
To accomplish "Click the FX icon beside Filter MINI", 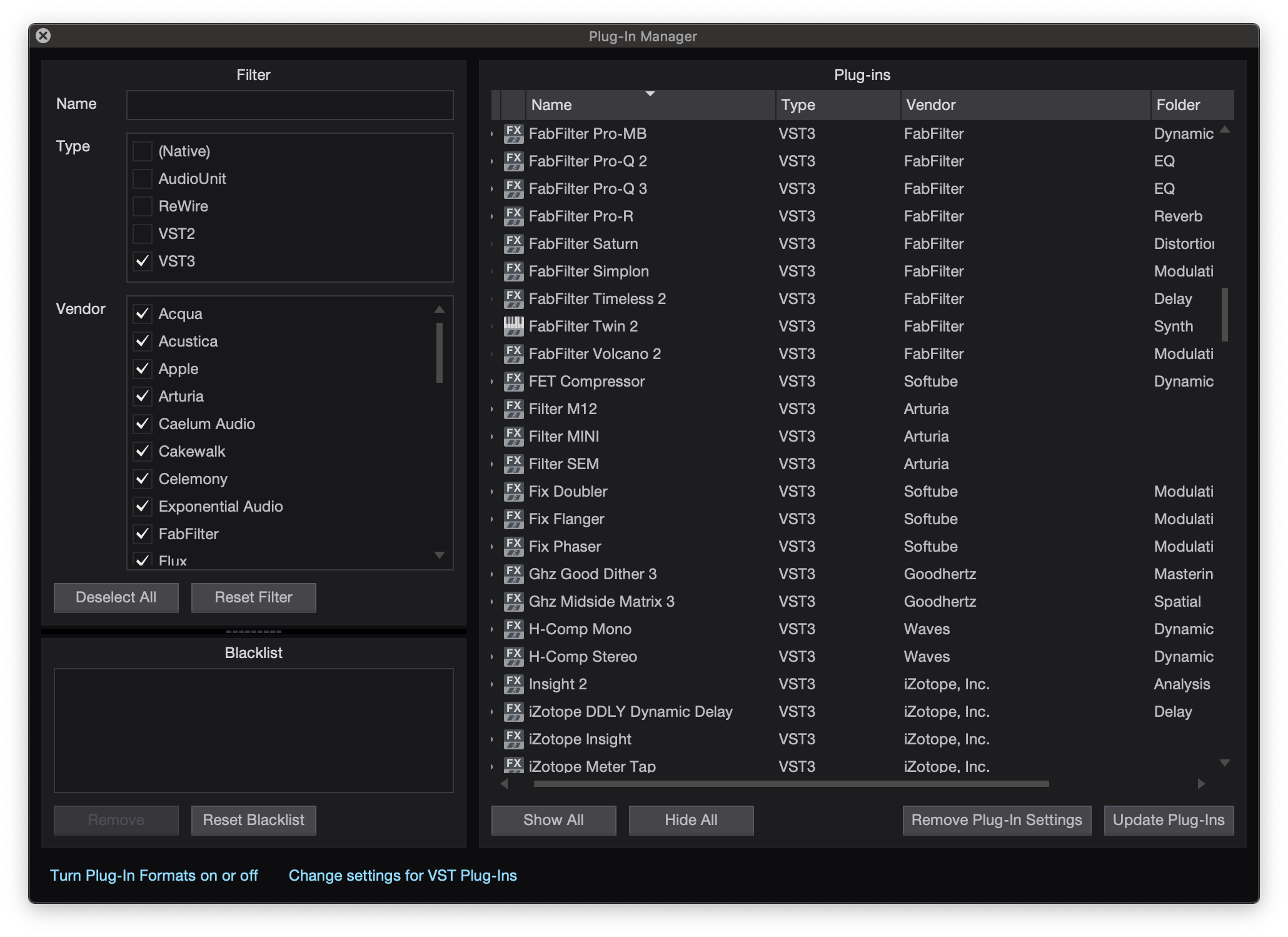I will coord(513,437).
